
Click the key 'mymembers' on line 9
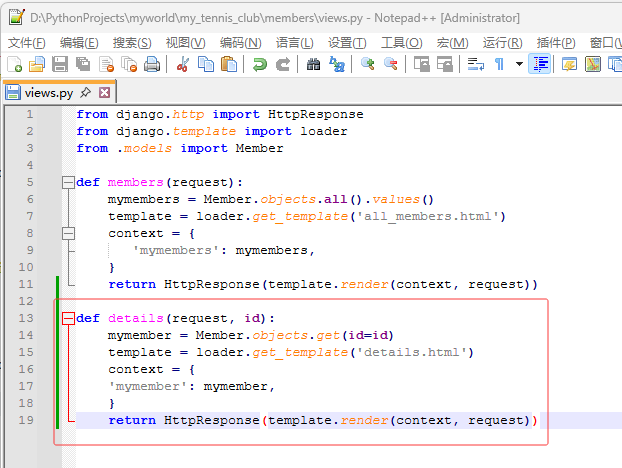tap(175, 251)
